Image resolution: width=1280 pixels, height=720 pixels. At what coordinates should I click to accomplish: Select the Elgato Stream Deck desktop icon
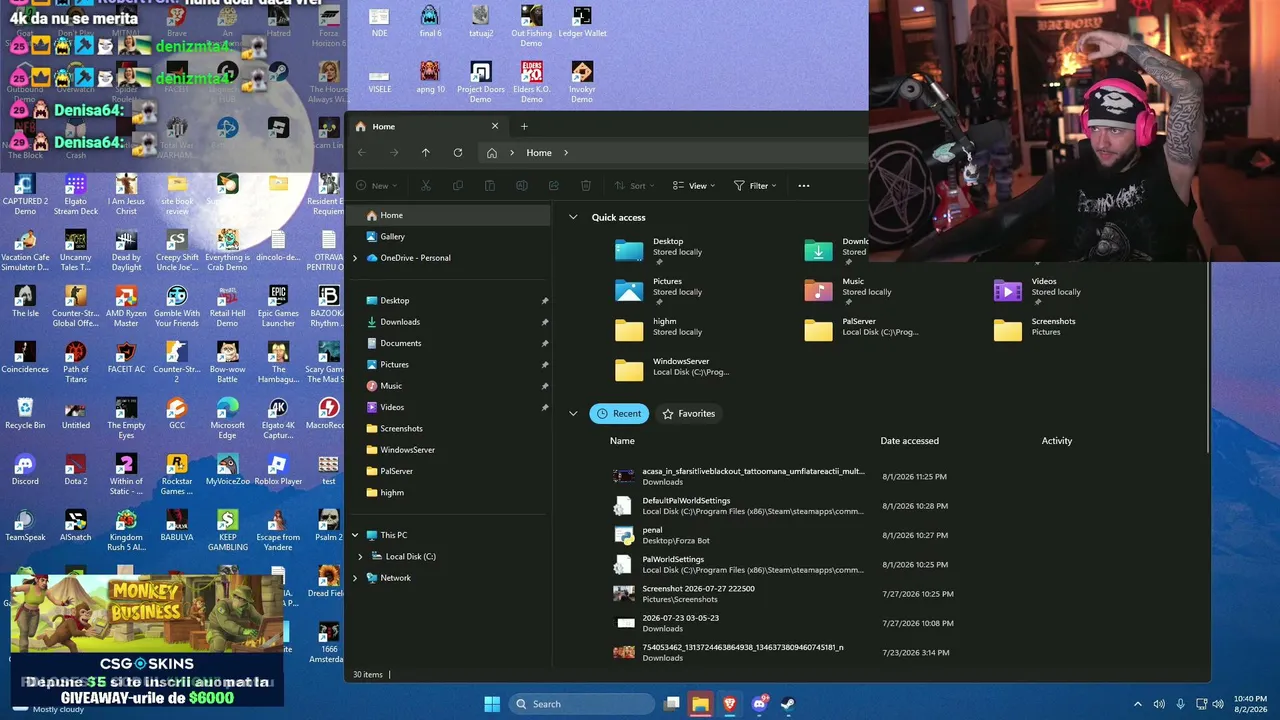pyautogui.click(x=76, y=194)
